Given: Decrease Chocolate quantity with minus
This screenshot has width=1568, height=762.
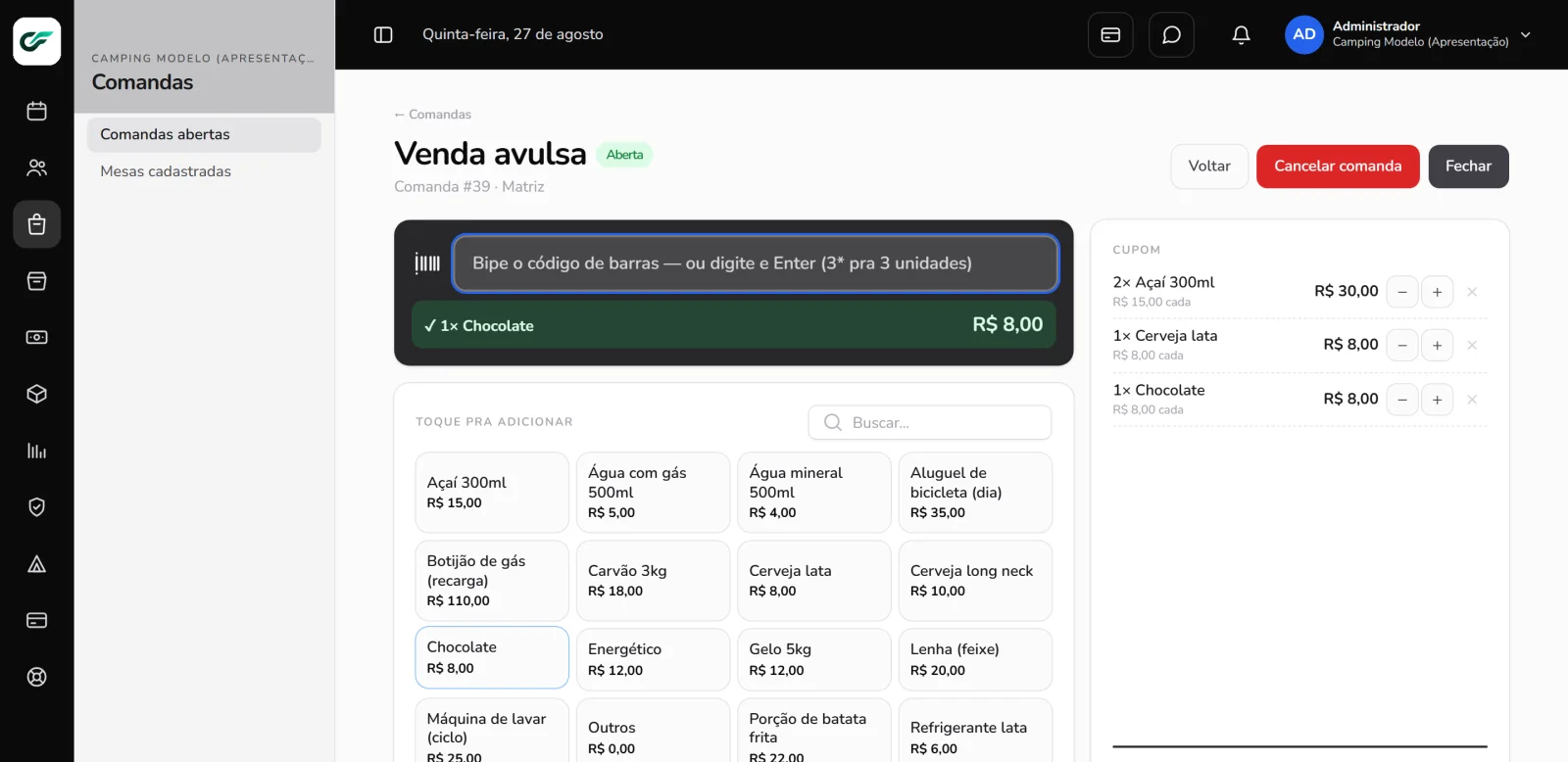Looking at the screenshot, I should [x=1402, y=400].
